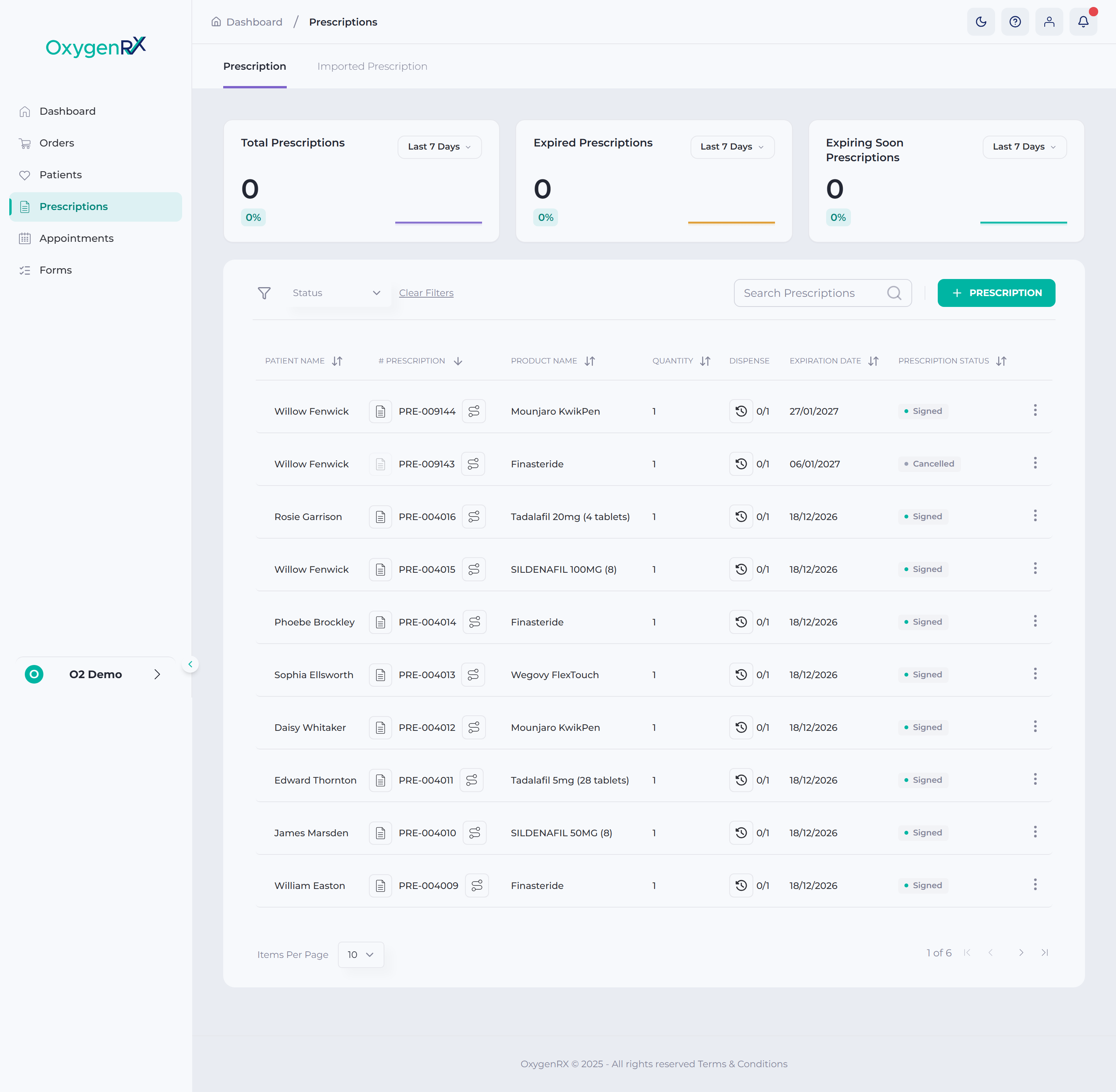The image size is (1116, 1092).
Task: Click the Clear Filters link
Action: 426,293
